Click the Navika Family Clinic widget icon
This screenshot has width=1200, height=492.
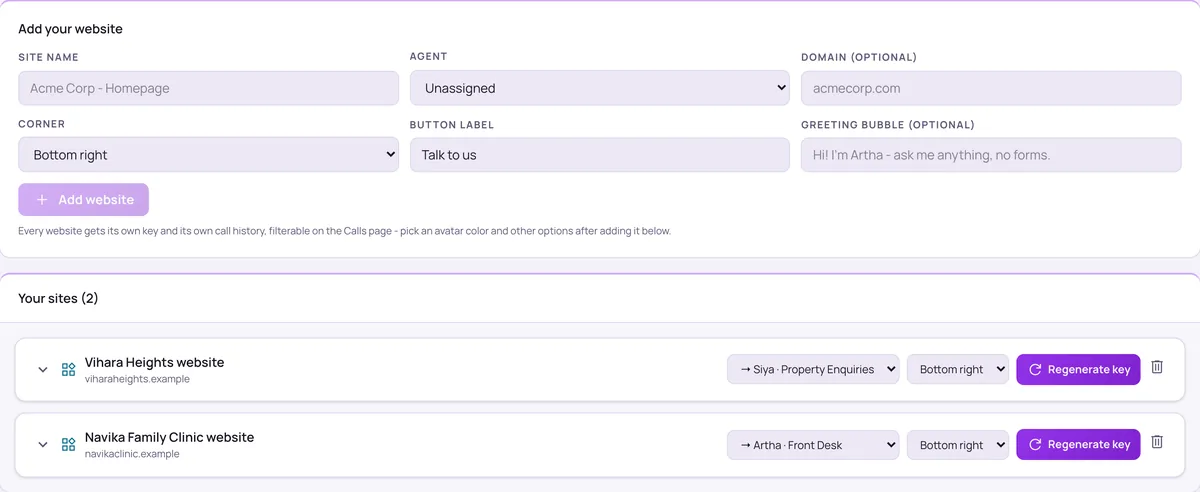[68, 444]
